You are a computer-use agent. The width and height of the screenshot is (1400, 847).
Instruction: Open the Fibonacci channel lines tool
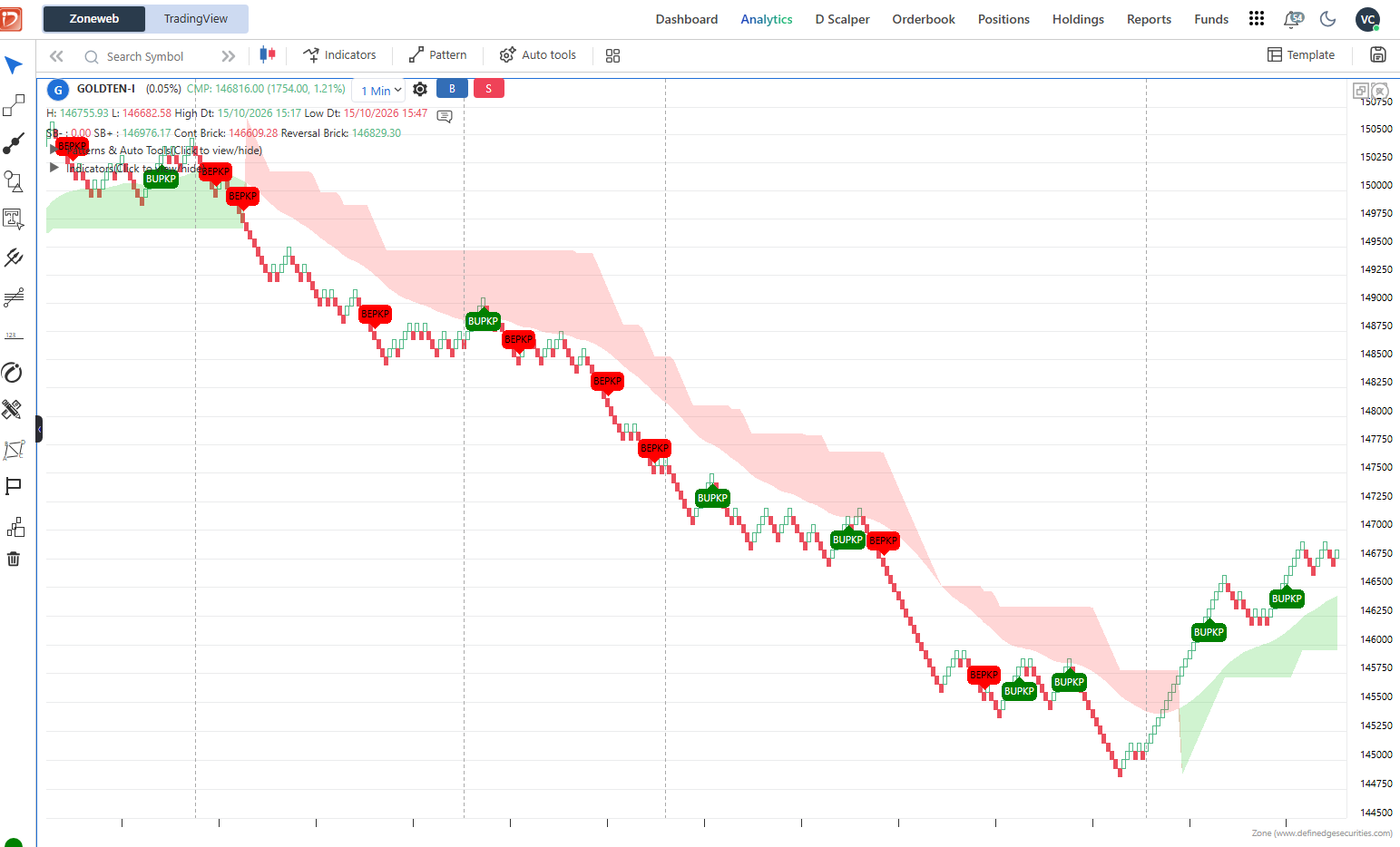(14, 297)
